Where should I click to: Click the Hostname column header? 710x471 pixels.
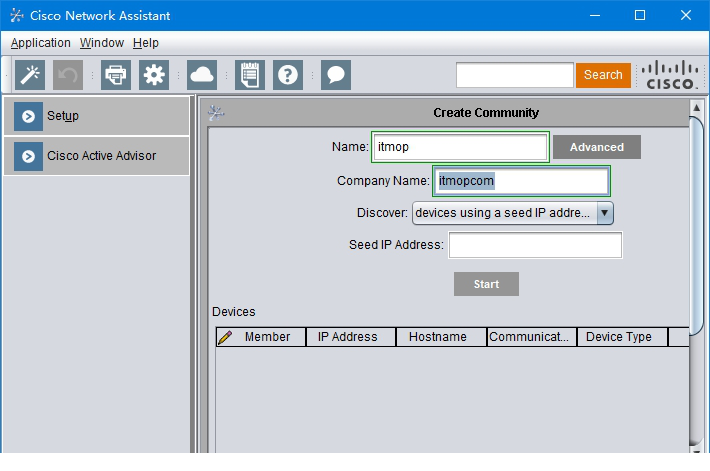[441, 337]
